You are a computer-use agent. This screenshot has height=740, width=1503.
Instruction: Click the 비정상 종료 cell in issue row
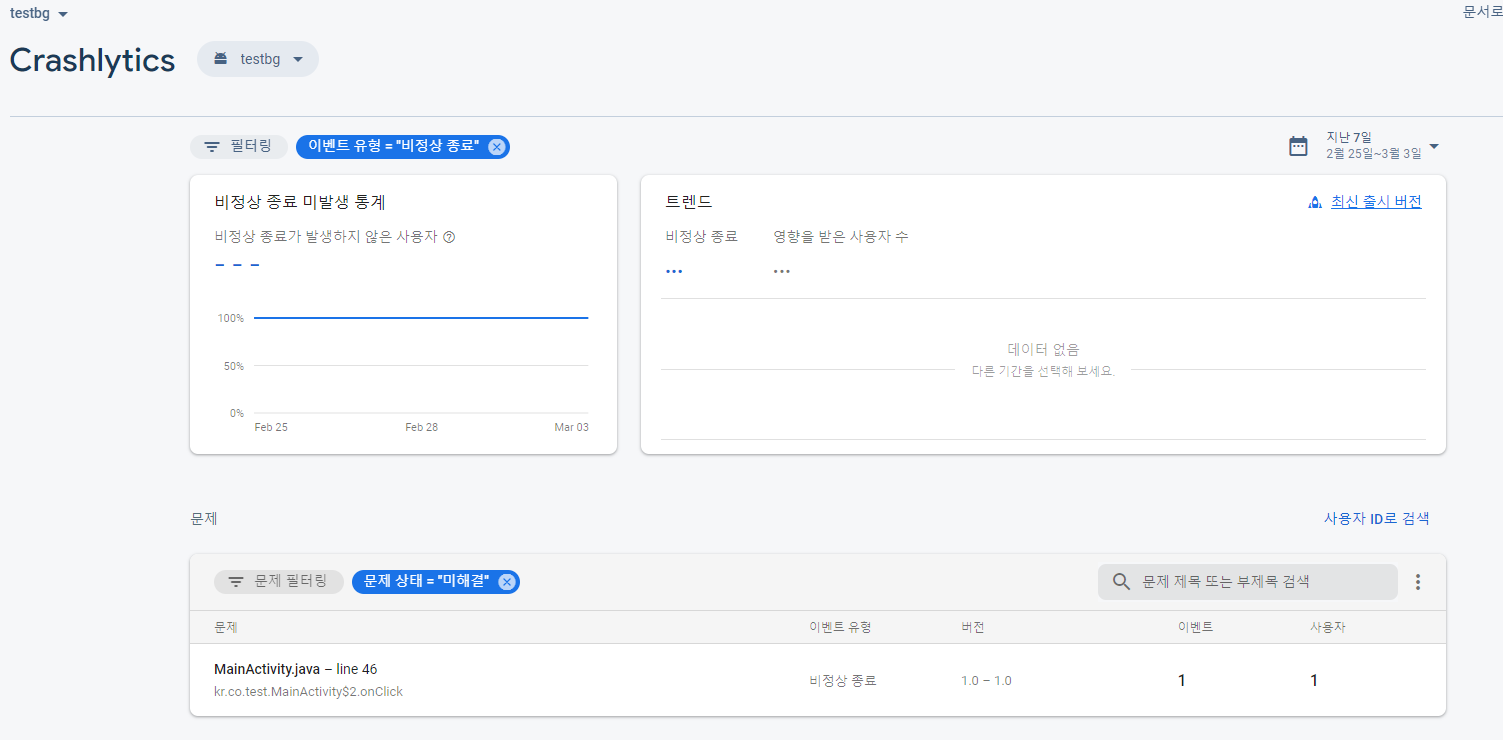point(842,680)
